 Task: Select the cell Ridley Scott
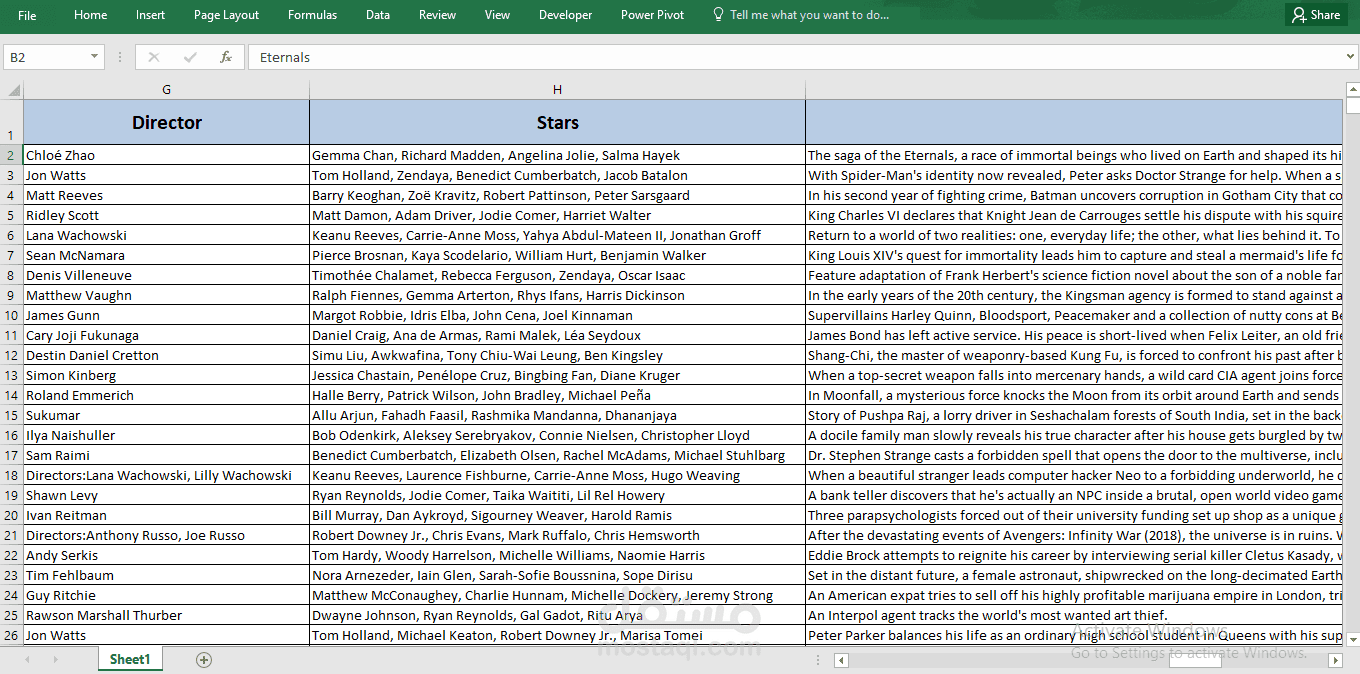point(166,215)
